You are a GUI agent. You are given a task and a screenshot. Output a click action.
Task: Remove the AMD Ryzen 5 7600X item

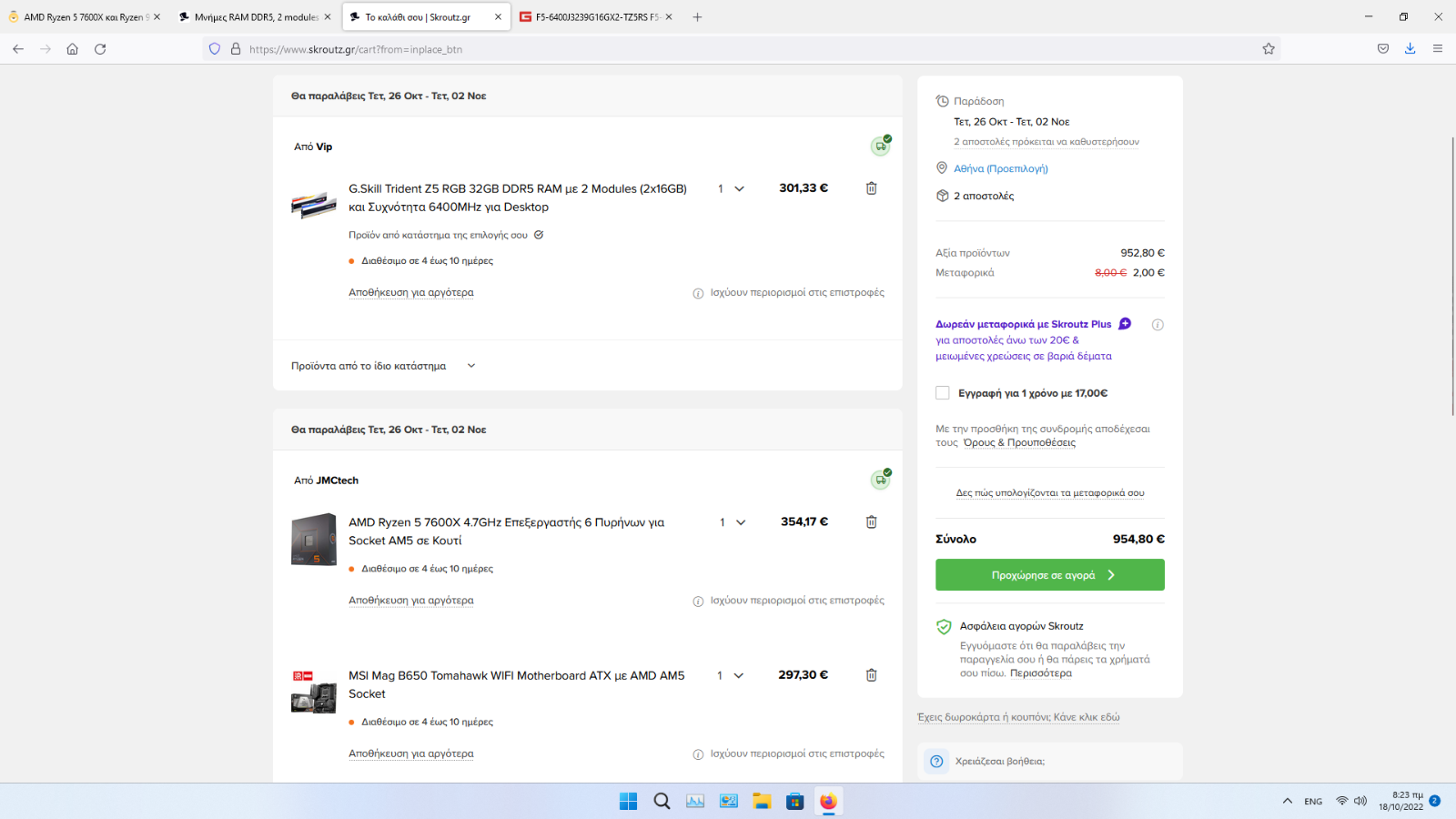(871, 522)
